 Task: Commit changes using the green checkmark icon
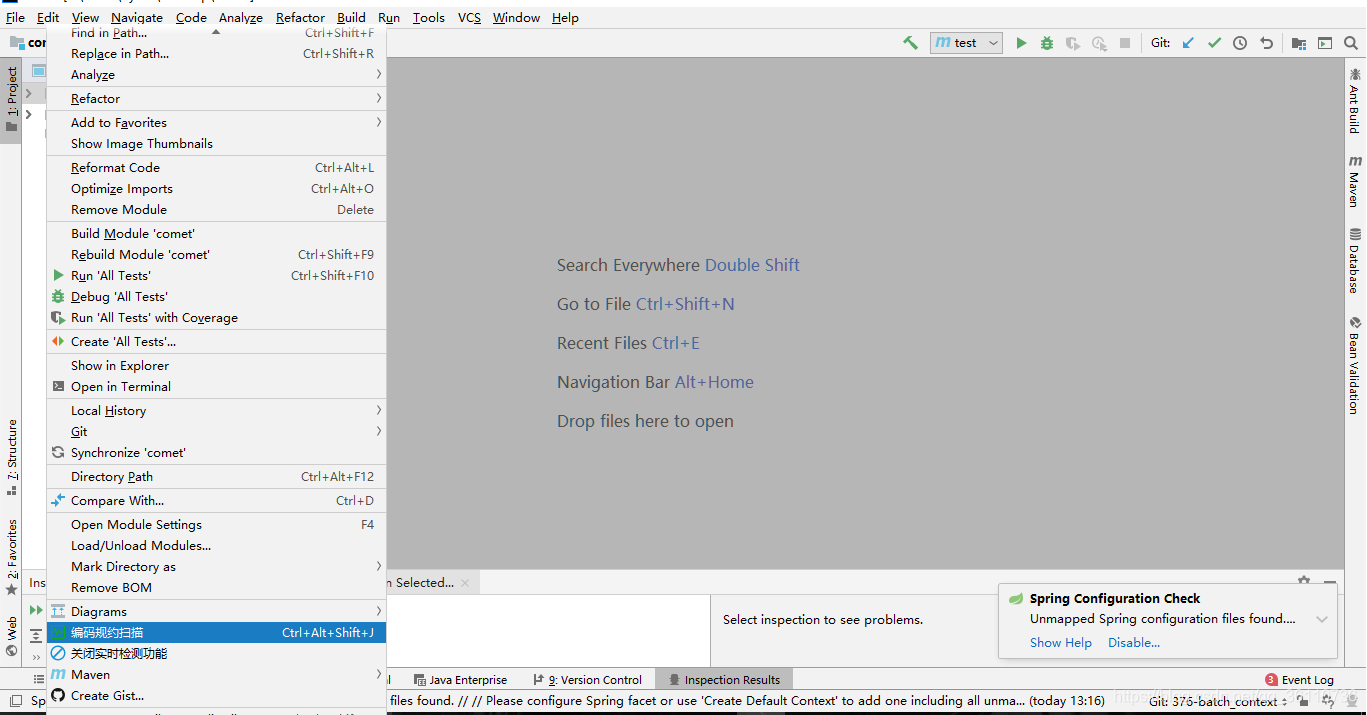(x=1213, y=42)
